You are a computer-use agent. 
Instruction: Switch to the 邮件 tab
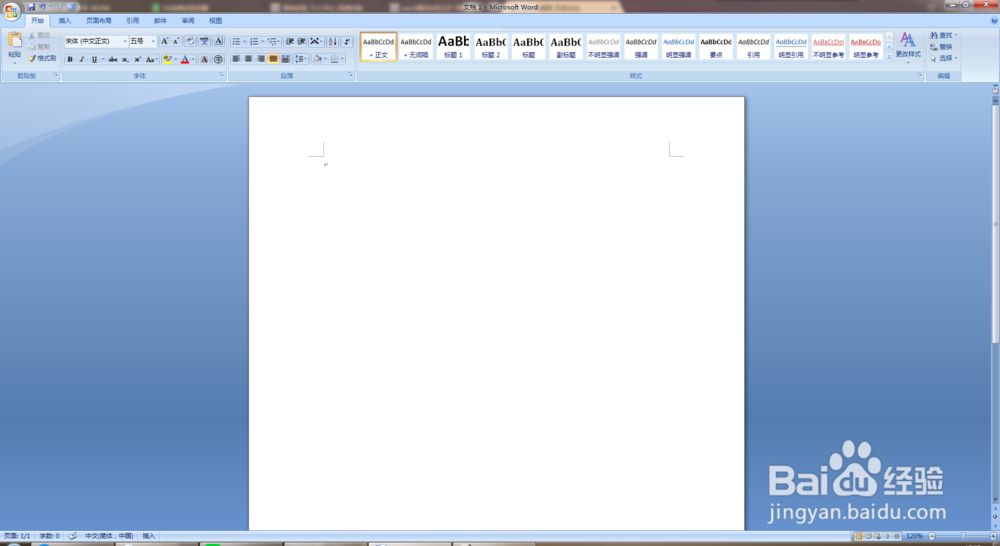(160, 20)
